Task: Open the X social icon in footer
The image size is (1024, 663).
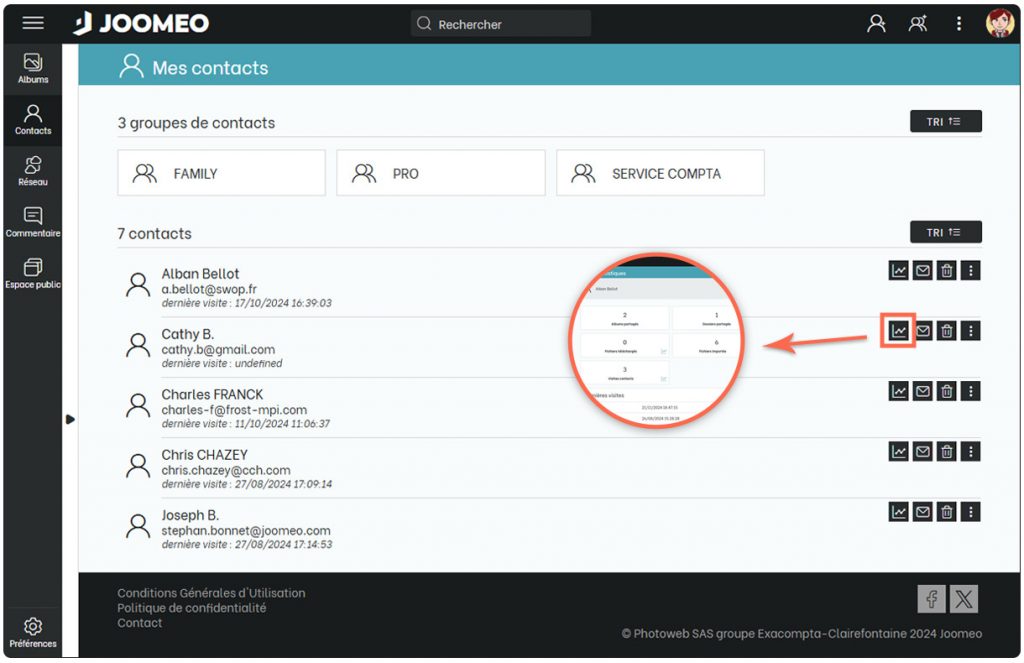Action: coord(963,599)
